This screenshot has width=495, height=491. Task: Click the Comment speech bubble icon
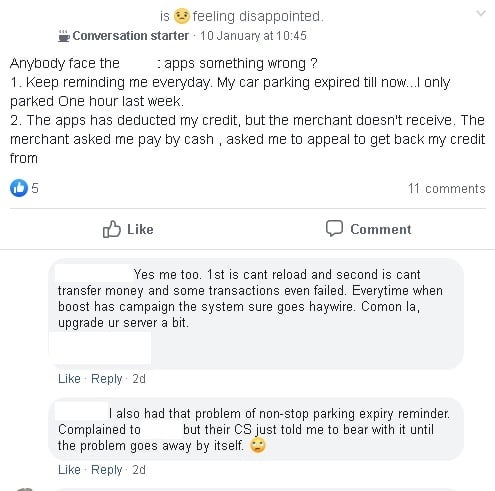click(x=334, y=229)
